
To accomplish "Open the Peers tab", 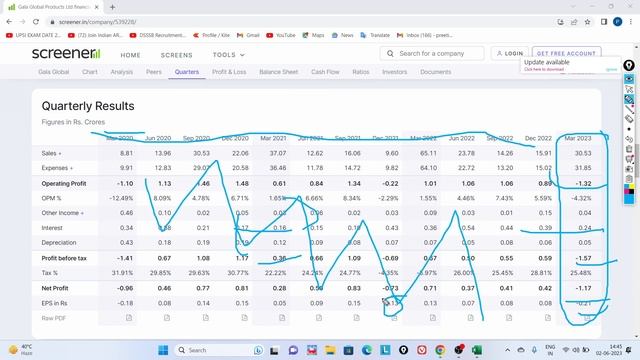I will coord(153,72).
